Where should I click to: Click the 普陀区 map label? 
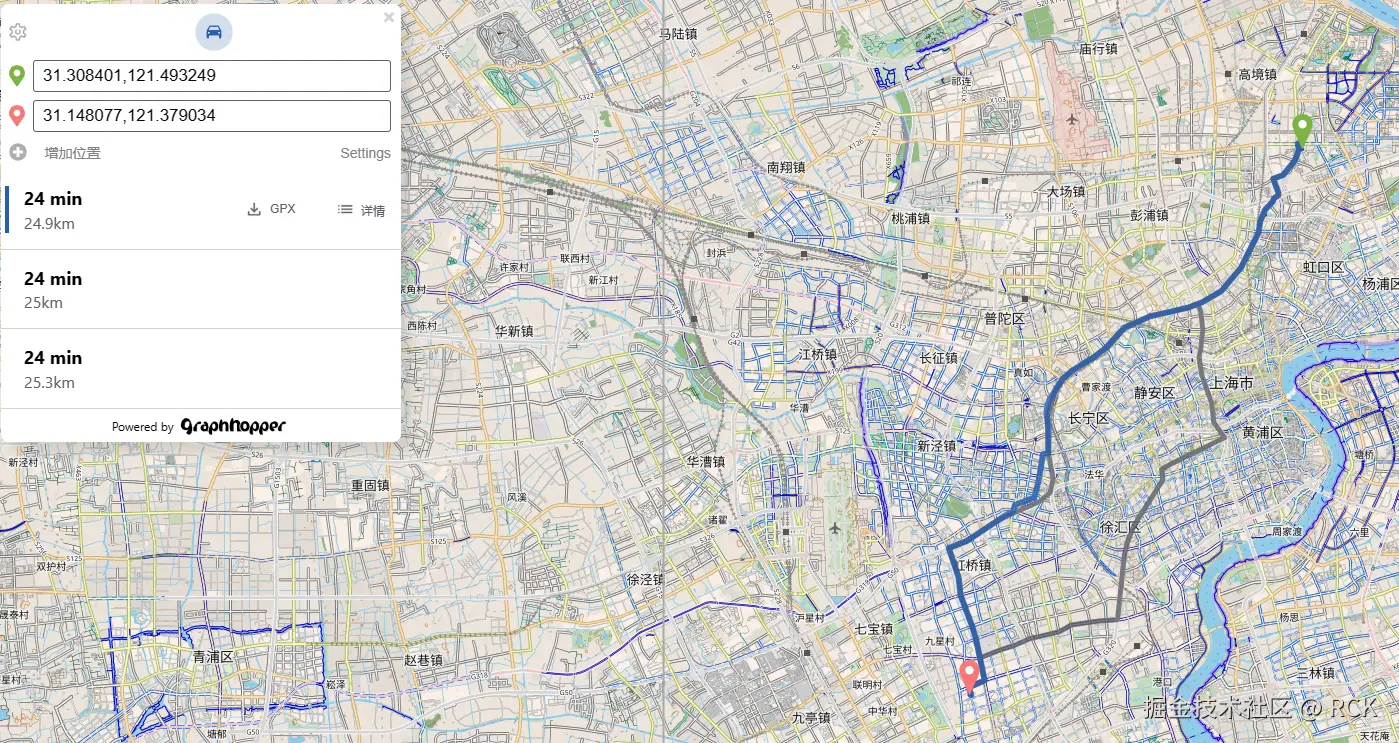click(1004, 318)
